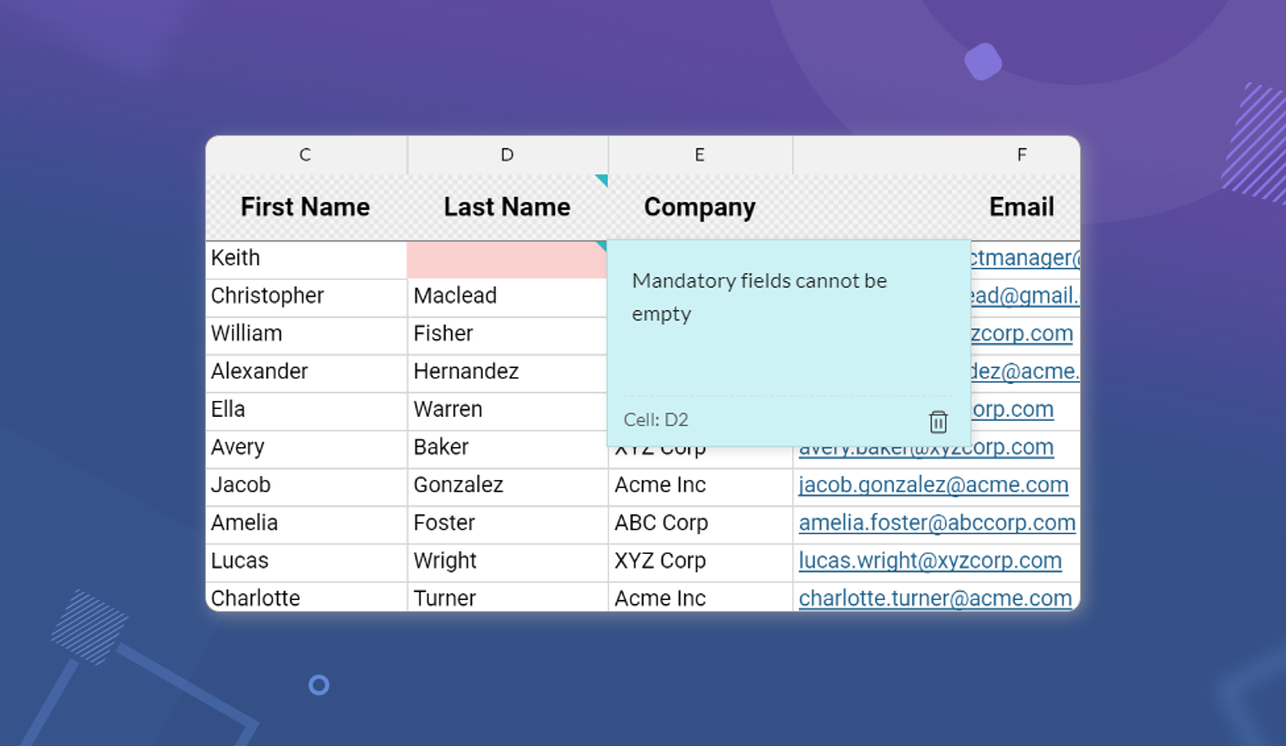Select the cell 'Charlotte'
1286x746 pixels.
point(306,598)
